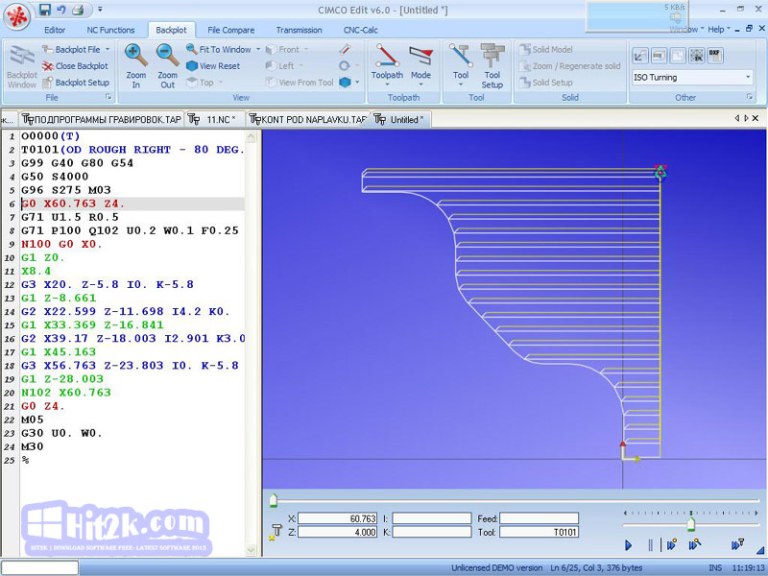Click the simulation progress slider handle
This screenshot has height=576, width=768.
[x=273, y=500]
